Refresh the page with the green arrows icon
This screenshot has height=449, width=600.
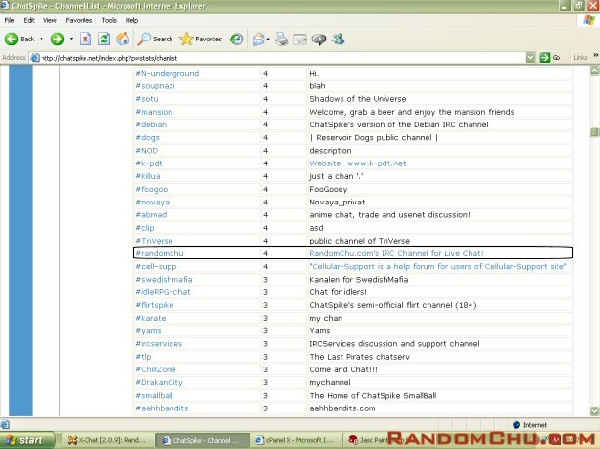pyautogui.click(x=104, y=39)
